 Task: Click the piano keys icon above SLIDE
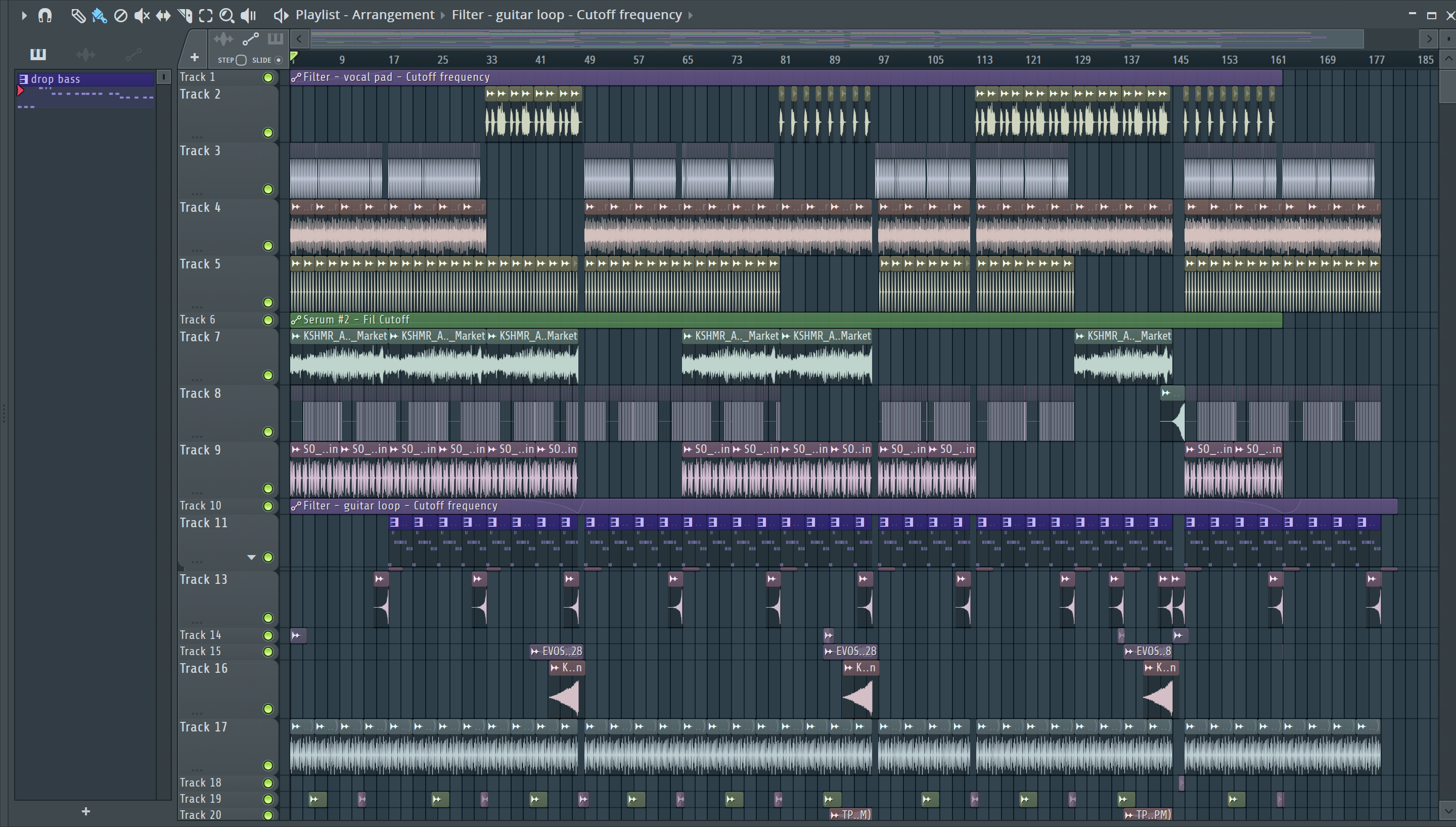pyautogui.click(x=276, y=39)
